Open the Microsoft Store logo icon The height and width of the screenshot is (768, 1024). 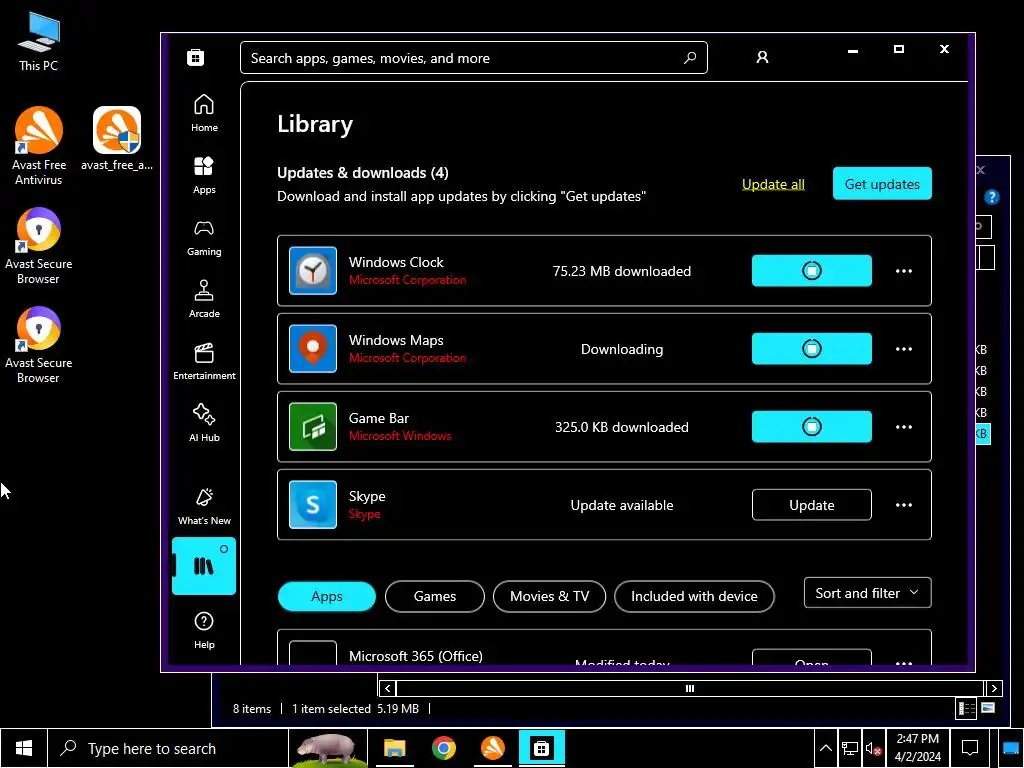click(195, 57)
